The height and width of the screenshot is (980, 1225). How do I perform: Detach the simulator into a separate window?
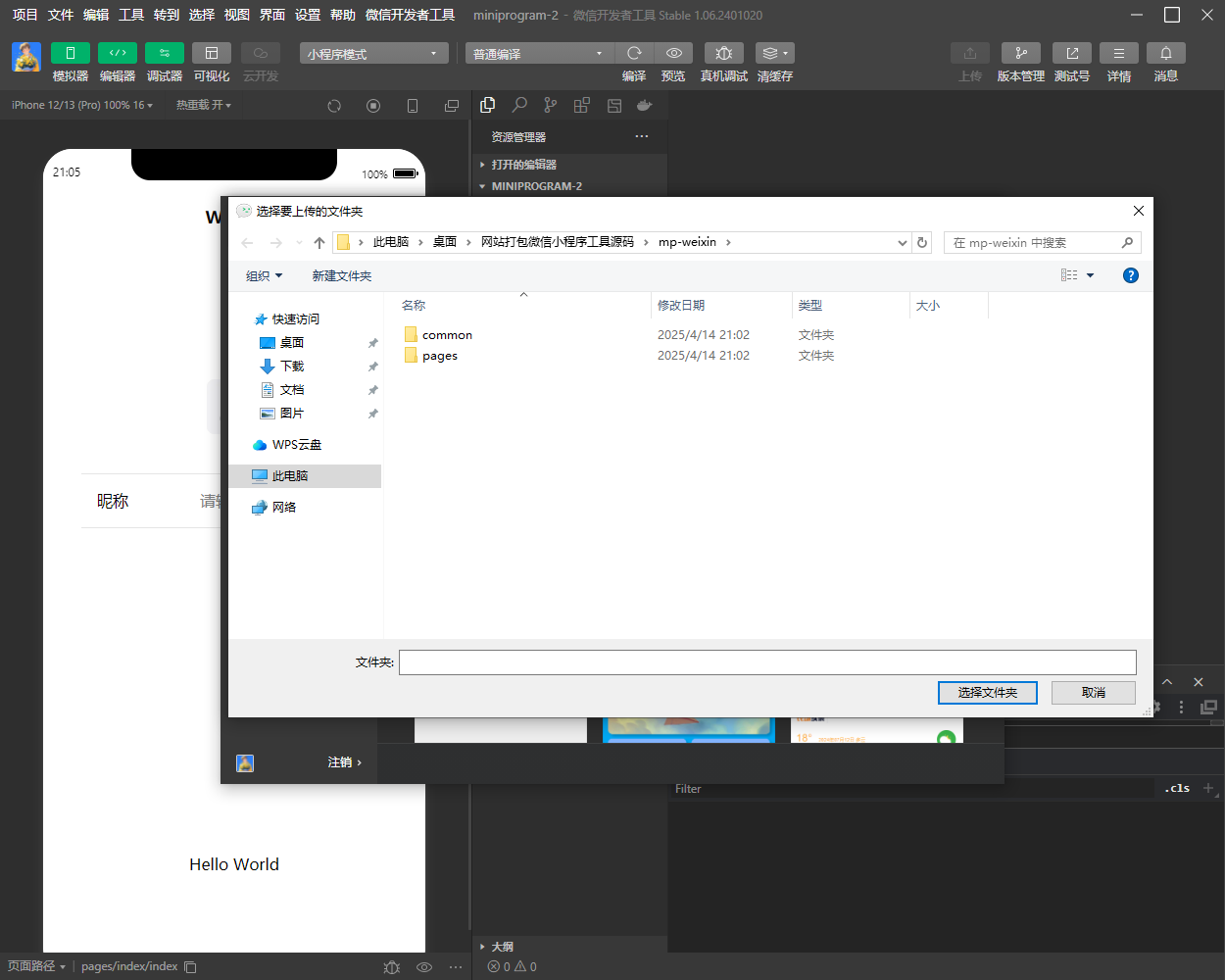pos(452,106)
